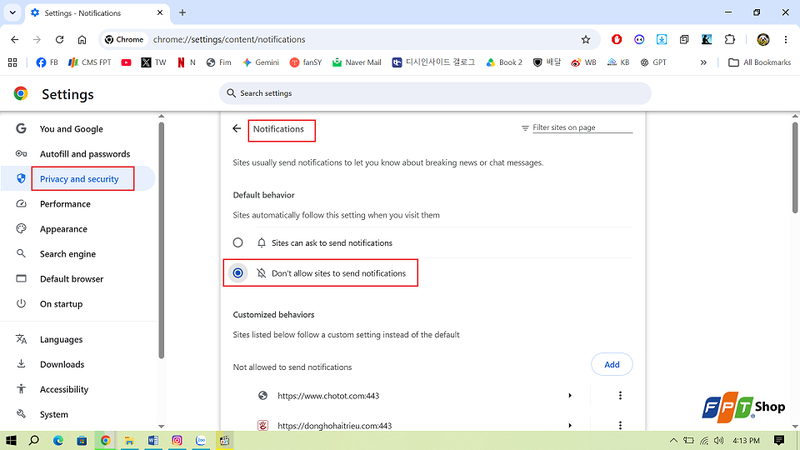
Task: Open the taskbar clock showing 4:13 PM
Action: [746, 440]
